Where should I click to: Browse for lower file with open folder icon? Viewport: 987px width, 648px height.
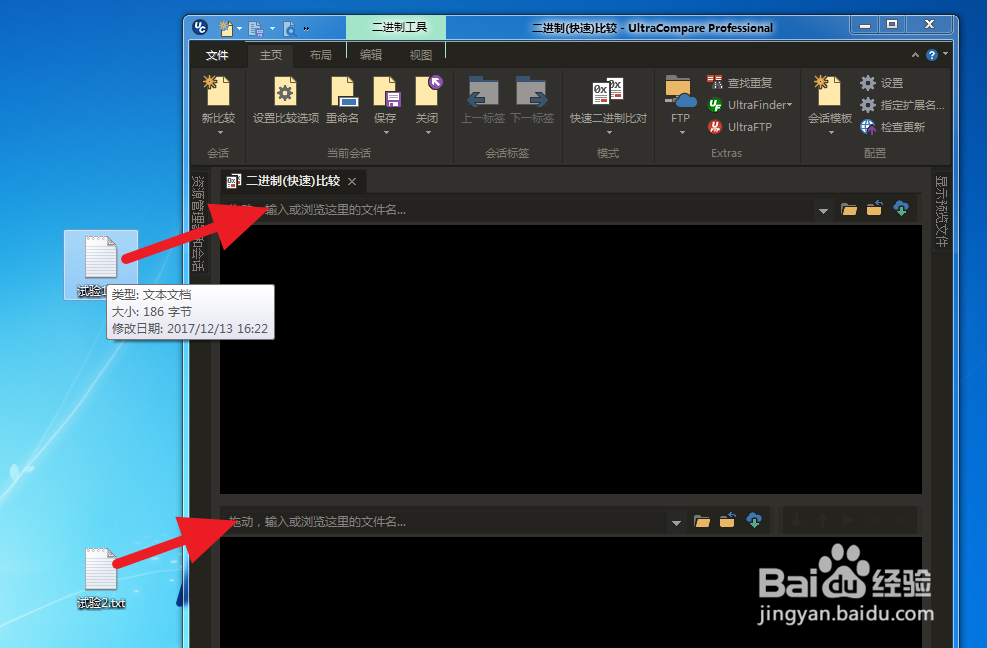click(702, 521)
